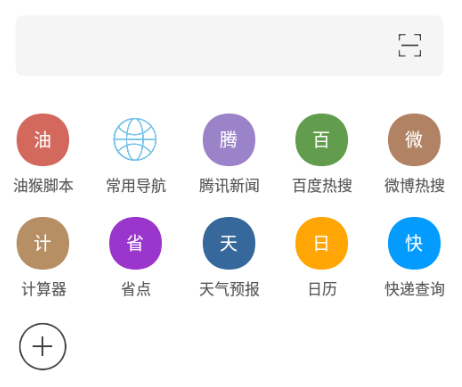The height and width of the screenshot is (387, 462).
Task: Click the 天气预报 text label
Action: [x=229, y=289]
